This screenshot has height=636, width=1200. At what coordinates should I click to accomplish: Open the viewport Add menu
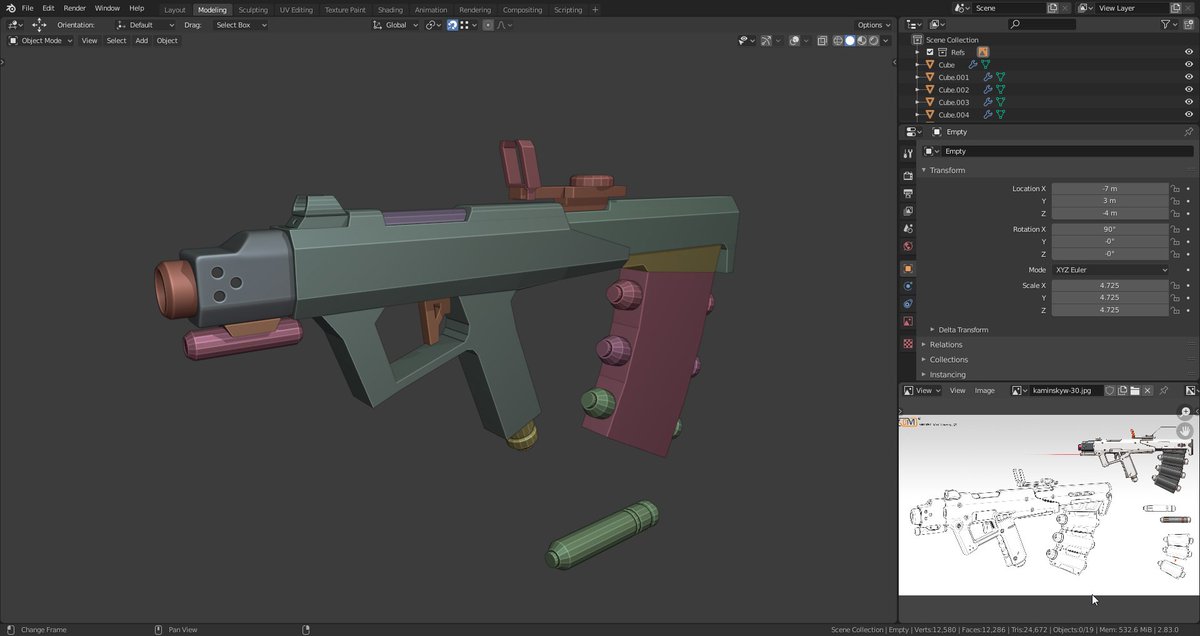point(142,41)
